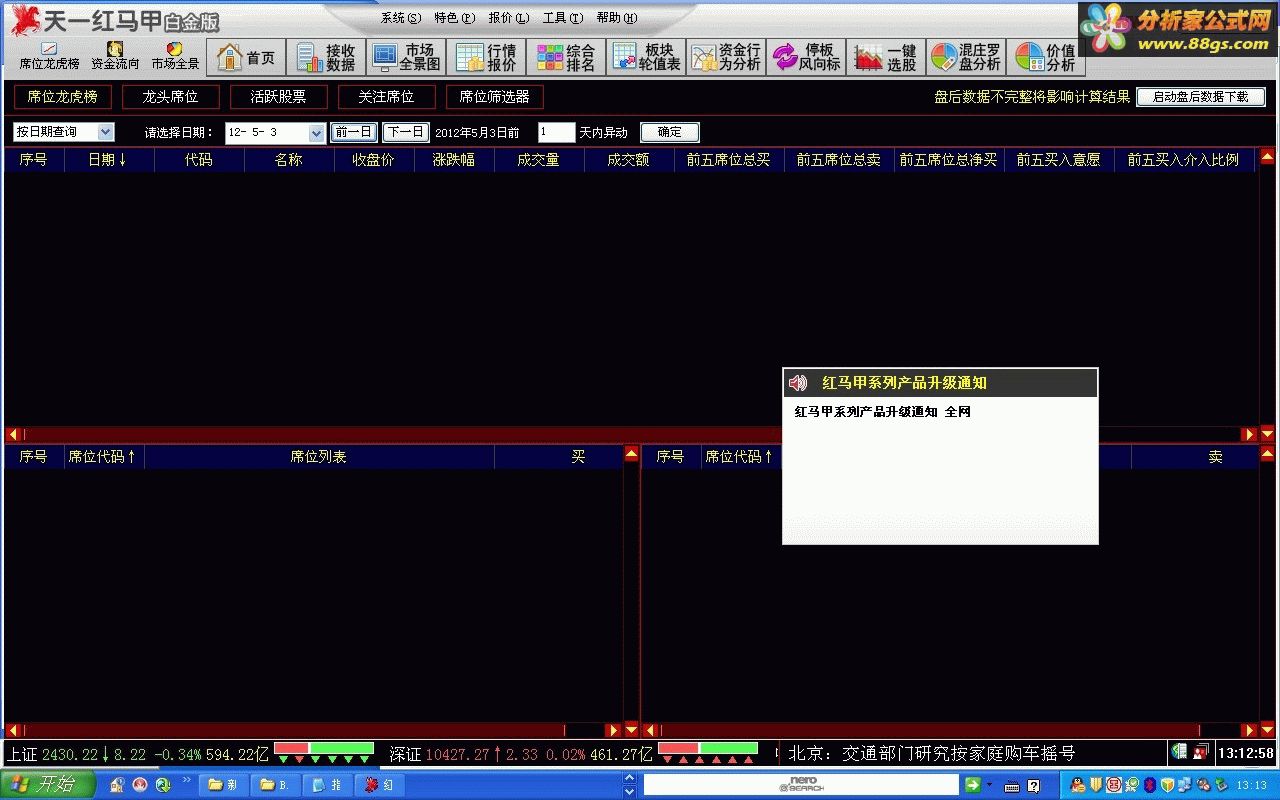The width and height of the screenshot is (1280, 800).
Task: Click the Windows 开始 Start button
Action: (x=47, y=785)
